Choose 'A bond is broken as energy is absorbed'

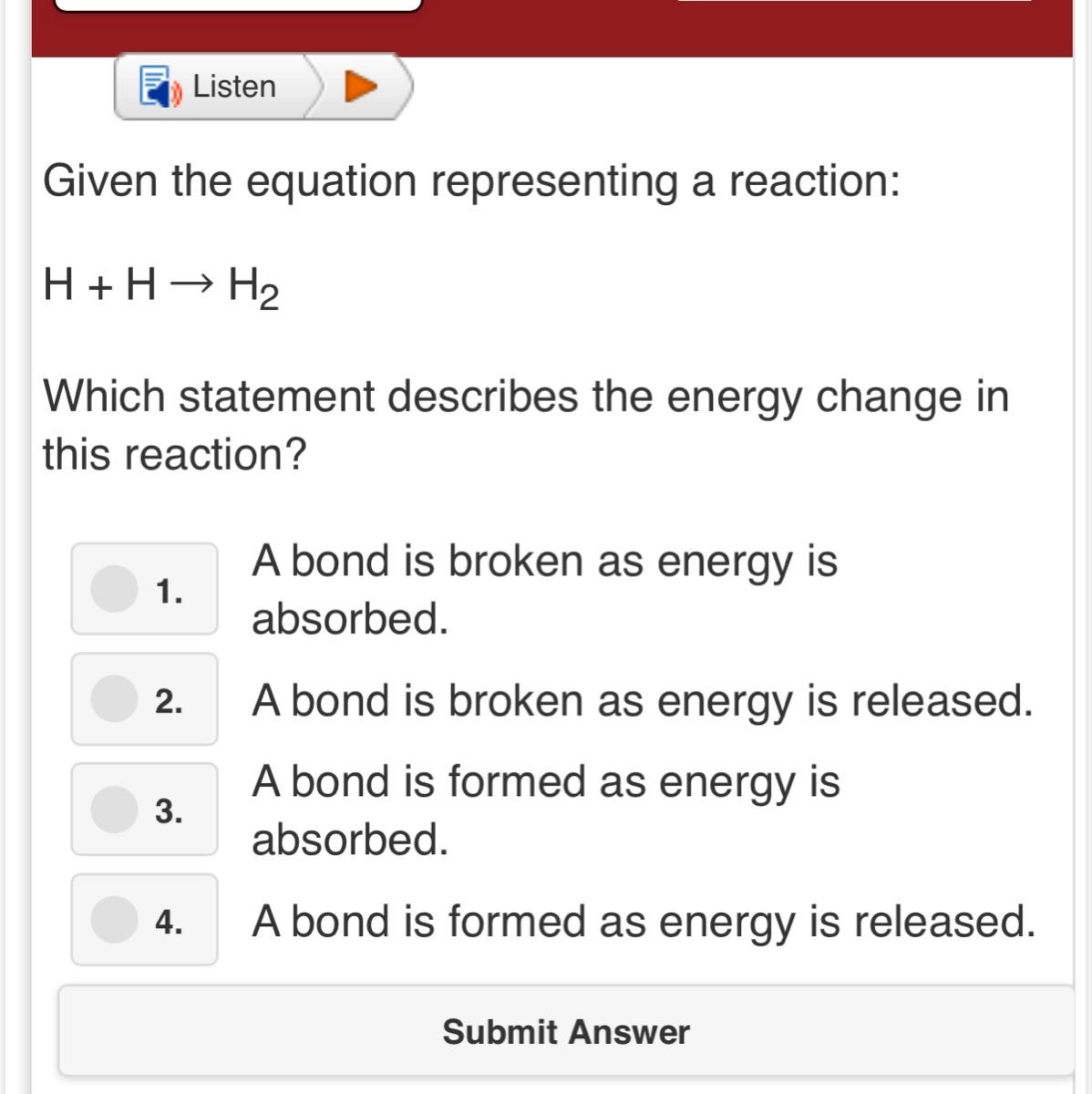[x=544, y=589]
